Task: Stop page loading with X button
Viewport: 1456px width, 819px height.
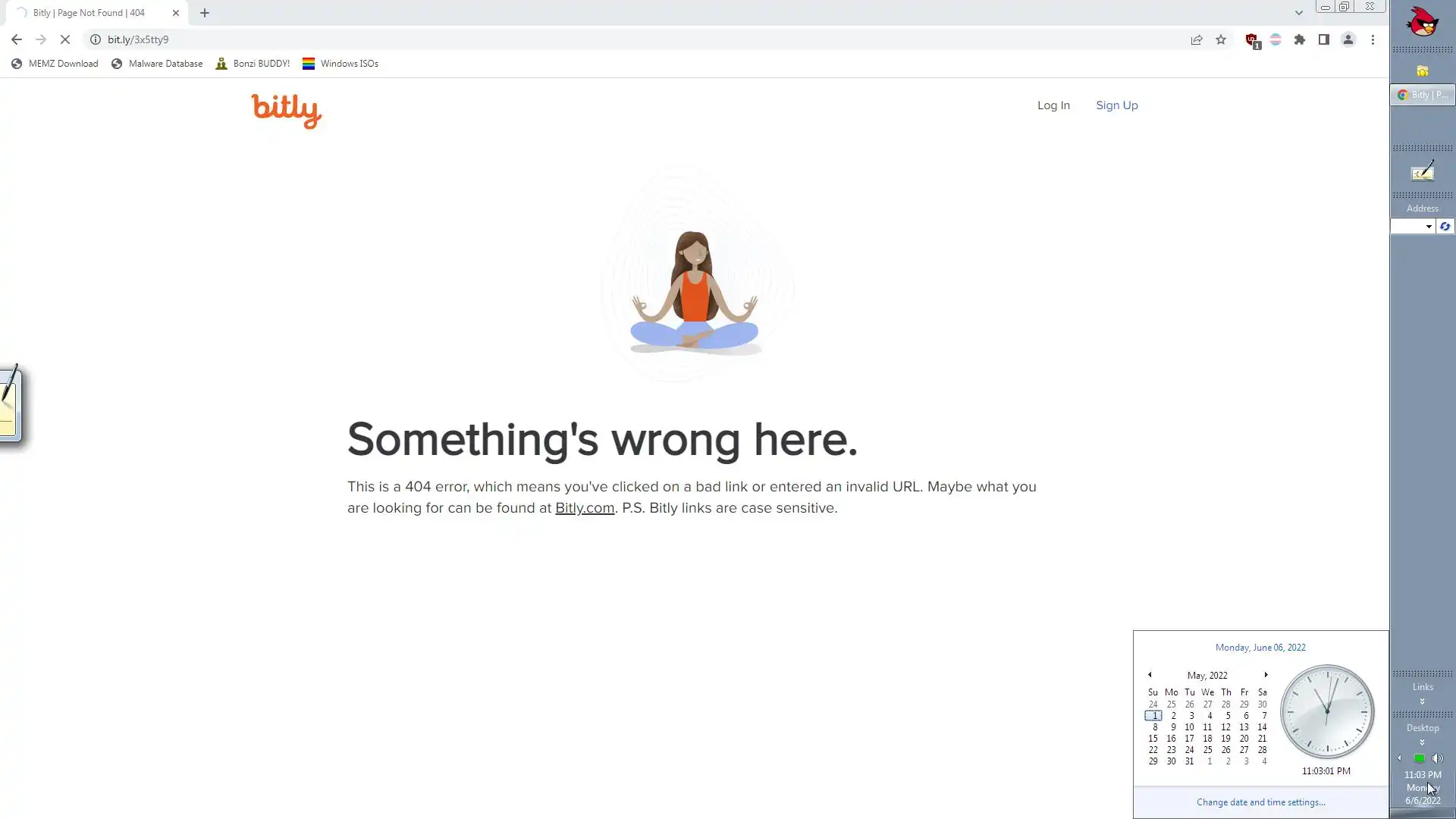Action: [64, 39]
